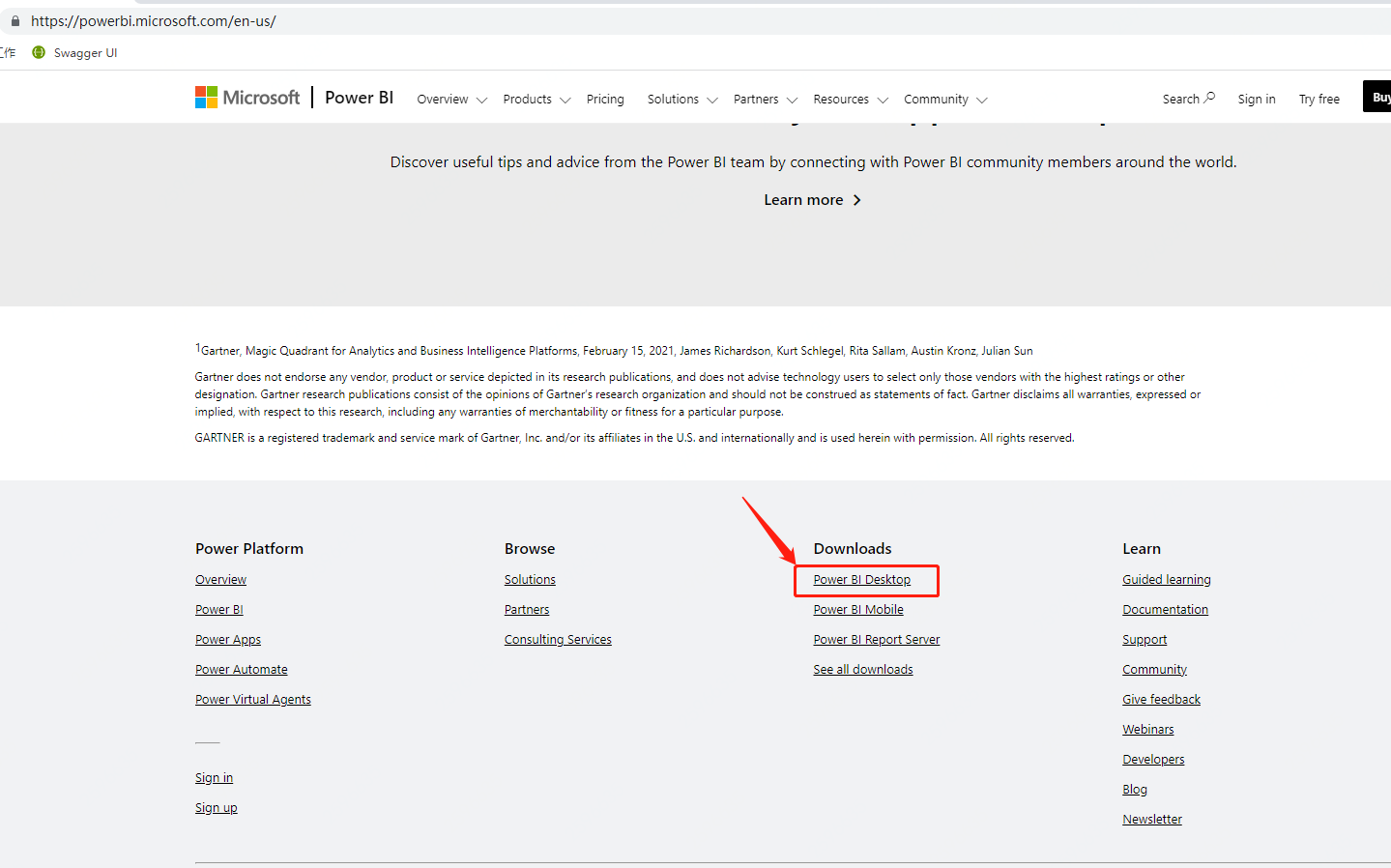Open the Power BI Mobile download link

pyautogui.click(x=858, y=610)
